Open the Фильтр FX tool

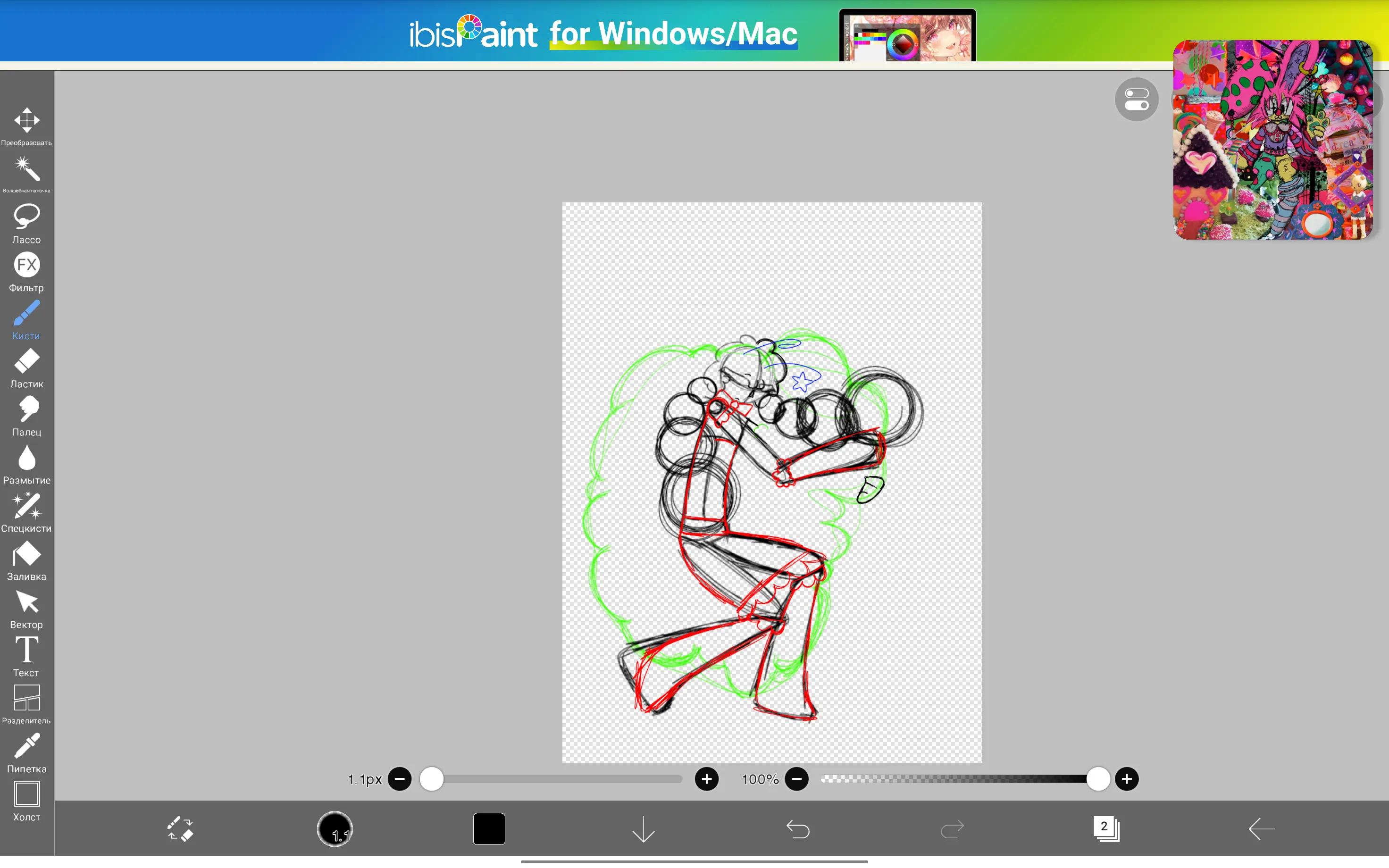[x=26, y=271]
